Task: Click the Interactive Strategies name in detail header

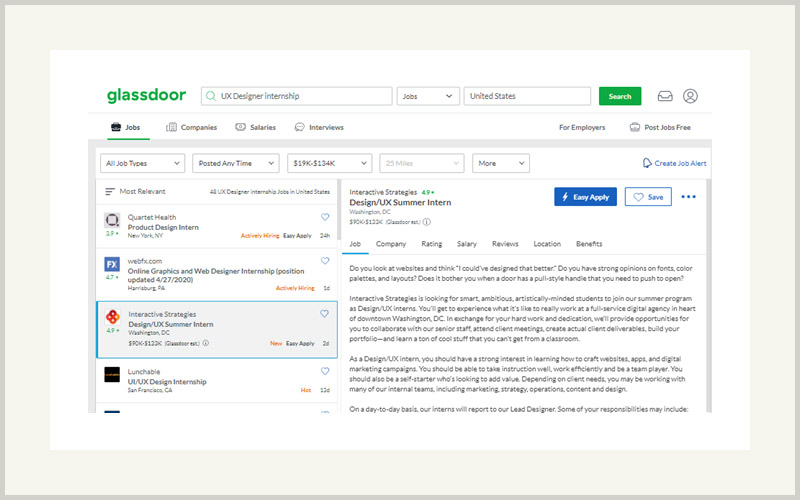Action: [383, 192]
